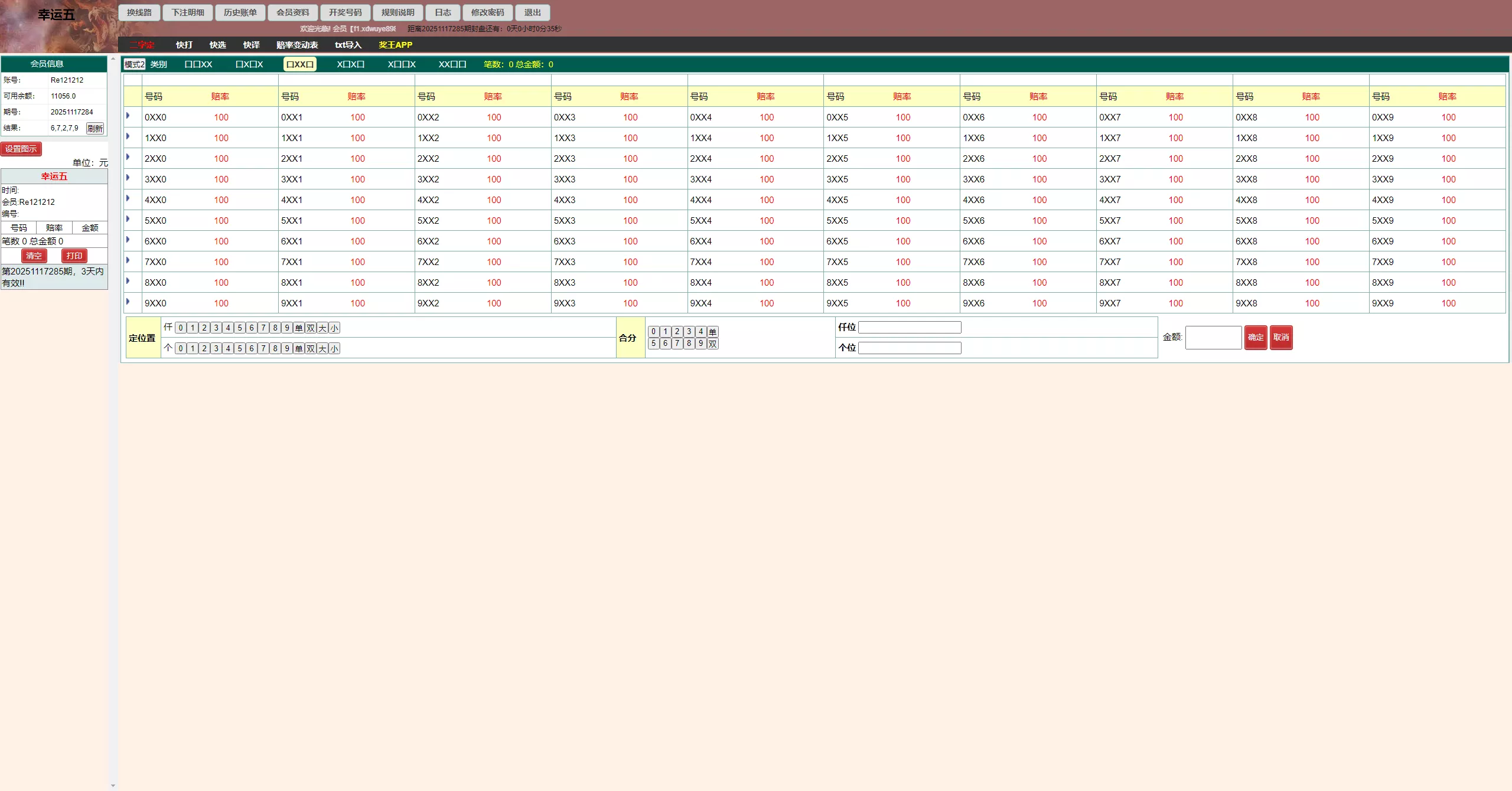Screen dimensions: 1512x791
Task: Click the 取消 button
Action: [1281, 338]
